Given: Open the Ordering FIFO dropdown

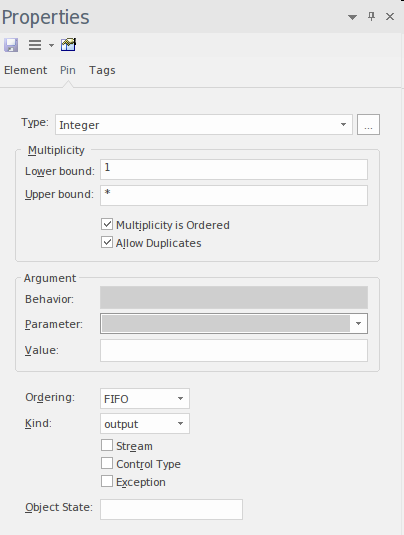Looking at the screenshot, I should tap(145, 399).
